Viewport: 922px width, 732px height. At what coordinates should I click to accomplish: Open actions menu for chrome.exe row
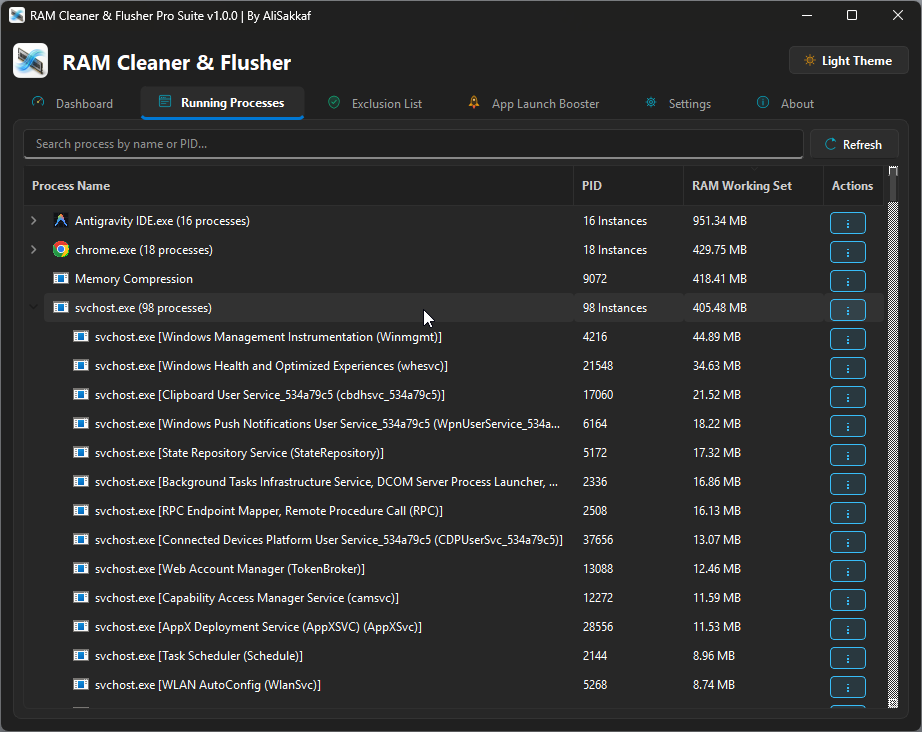tap(847, 252)
